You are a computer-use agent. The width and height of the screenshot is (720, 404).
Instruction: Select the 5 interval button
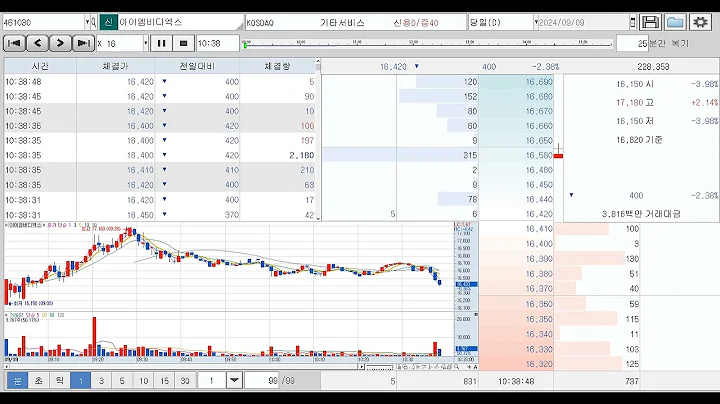click(122, 381)
